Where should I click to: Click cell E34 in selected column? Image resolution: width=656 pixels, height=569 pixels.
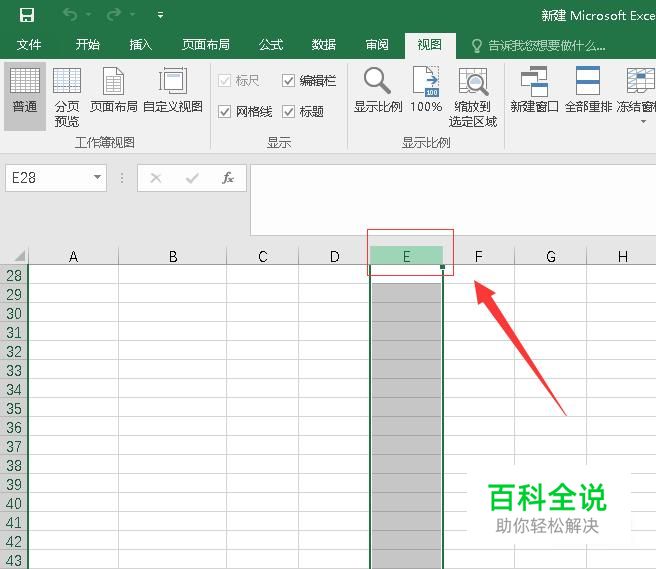[x=406, y=389]
